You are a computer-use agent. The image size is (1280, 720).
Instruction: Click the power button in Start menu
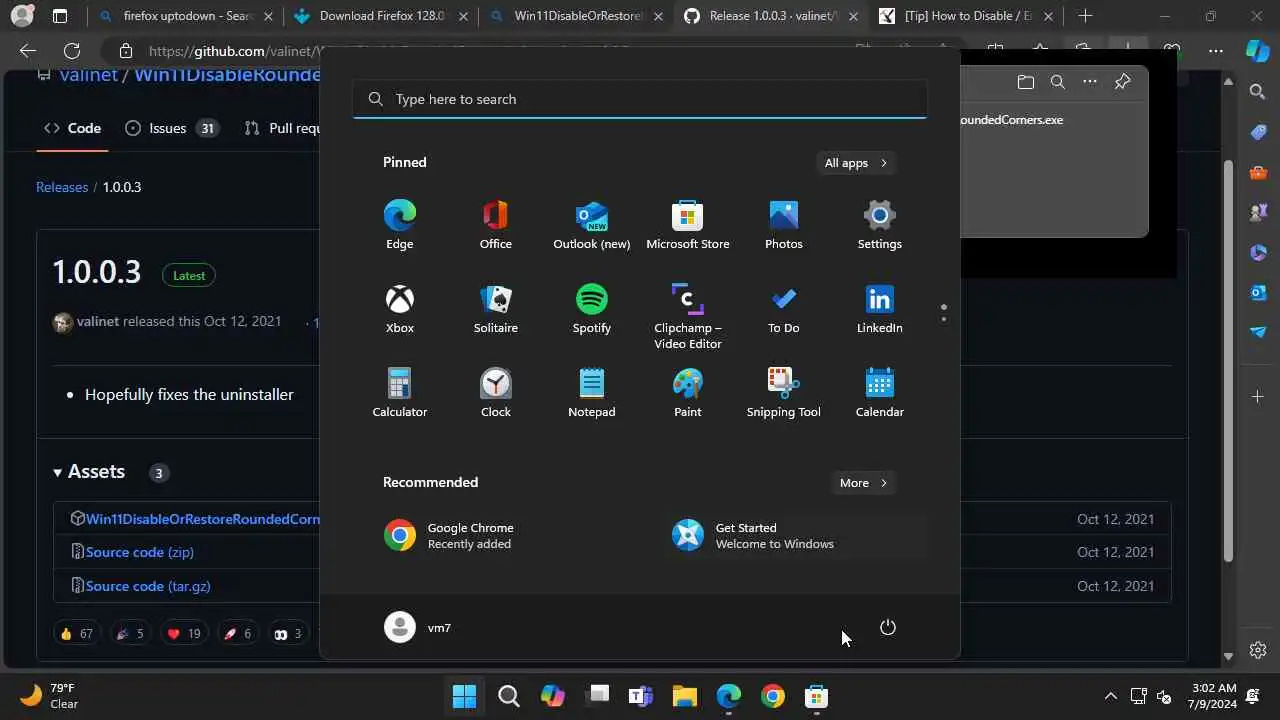point(887,627)
